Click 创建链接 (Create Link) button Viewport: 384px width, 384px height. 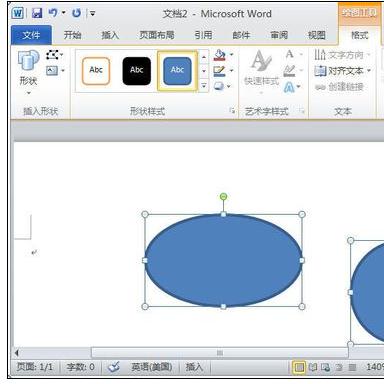[339, 87]
